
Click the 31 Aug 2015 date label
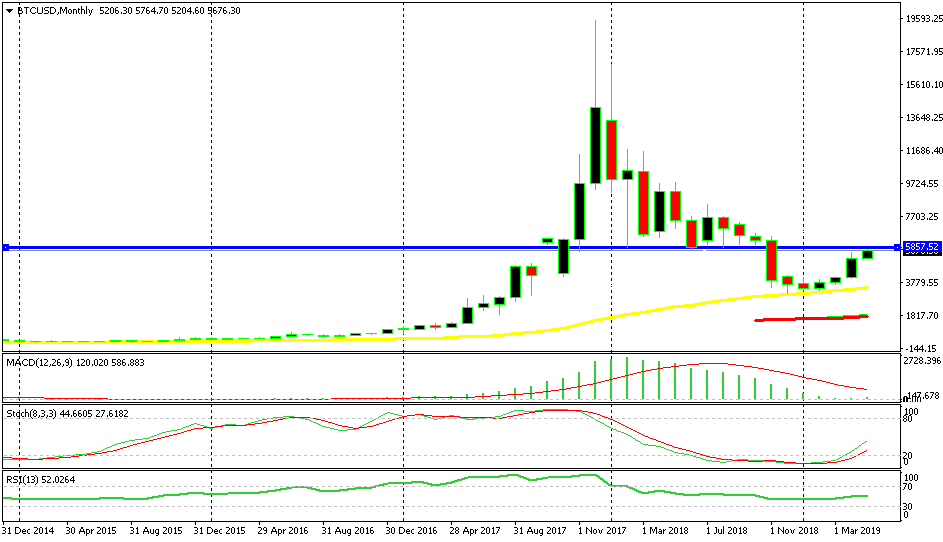point(156,531)
